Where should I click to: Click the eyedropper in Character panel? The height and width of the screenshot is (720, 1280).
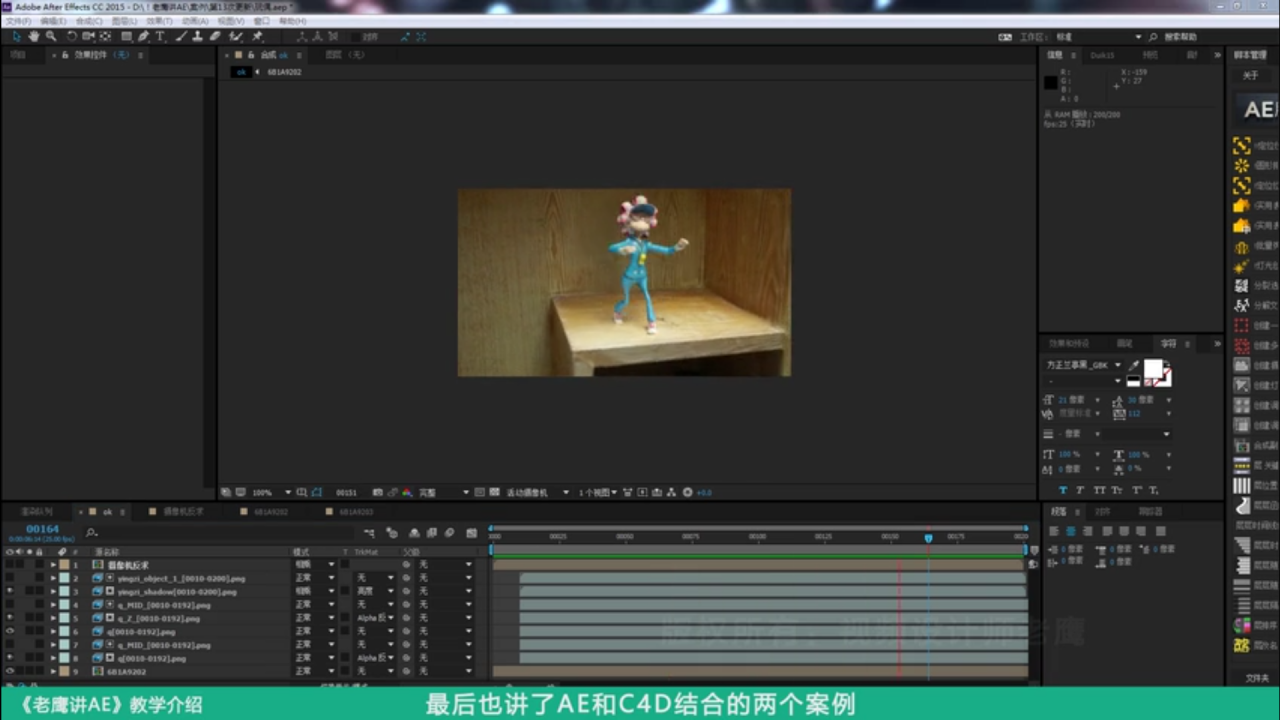tap(1134, 365)
